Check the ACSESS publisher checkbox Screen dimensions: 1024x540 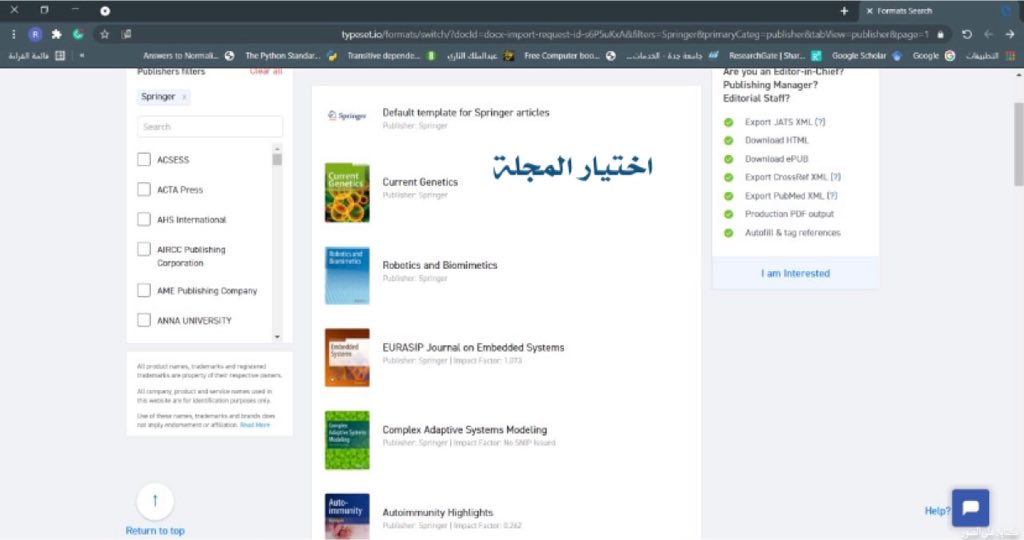coord(144,159)
